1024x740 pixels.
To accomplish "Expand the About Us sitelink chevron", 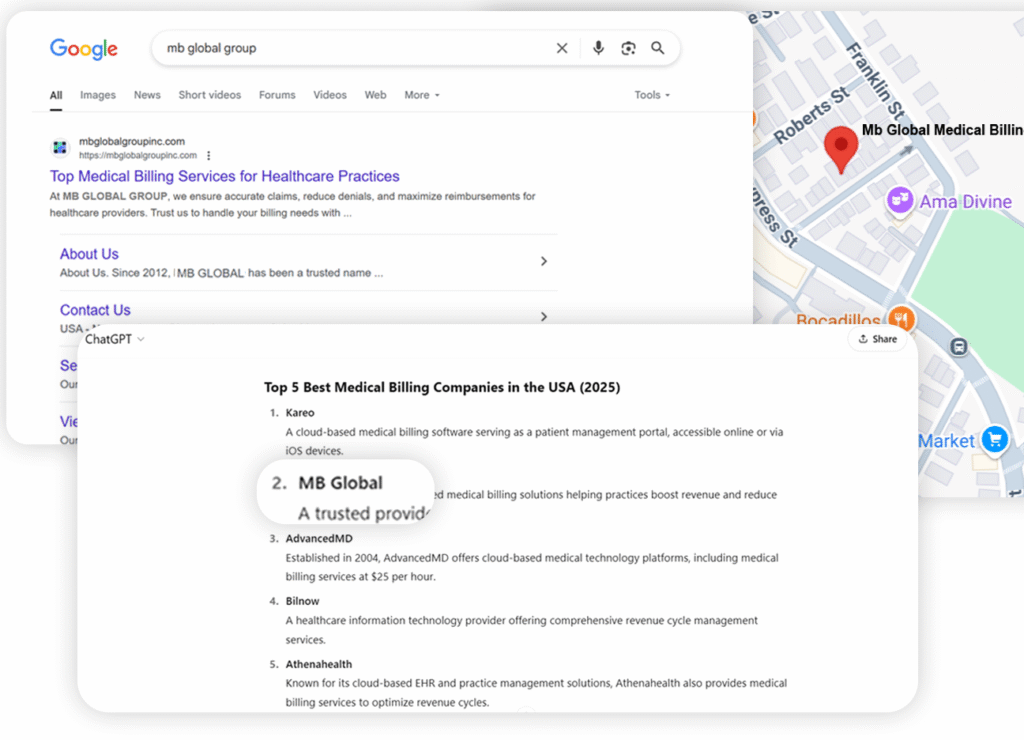I will pyautogui.click(x=543, y=261).
